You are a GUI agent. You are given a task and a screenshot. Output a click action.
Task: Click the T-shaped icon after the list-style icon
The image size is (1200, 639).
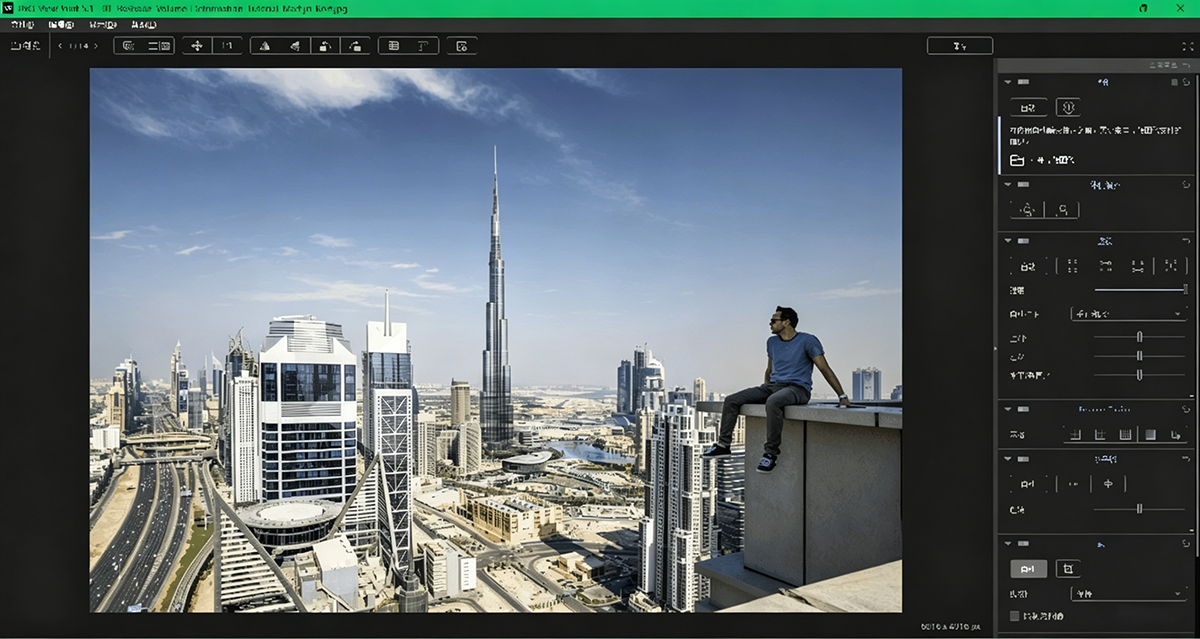tap(423, 46)
